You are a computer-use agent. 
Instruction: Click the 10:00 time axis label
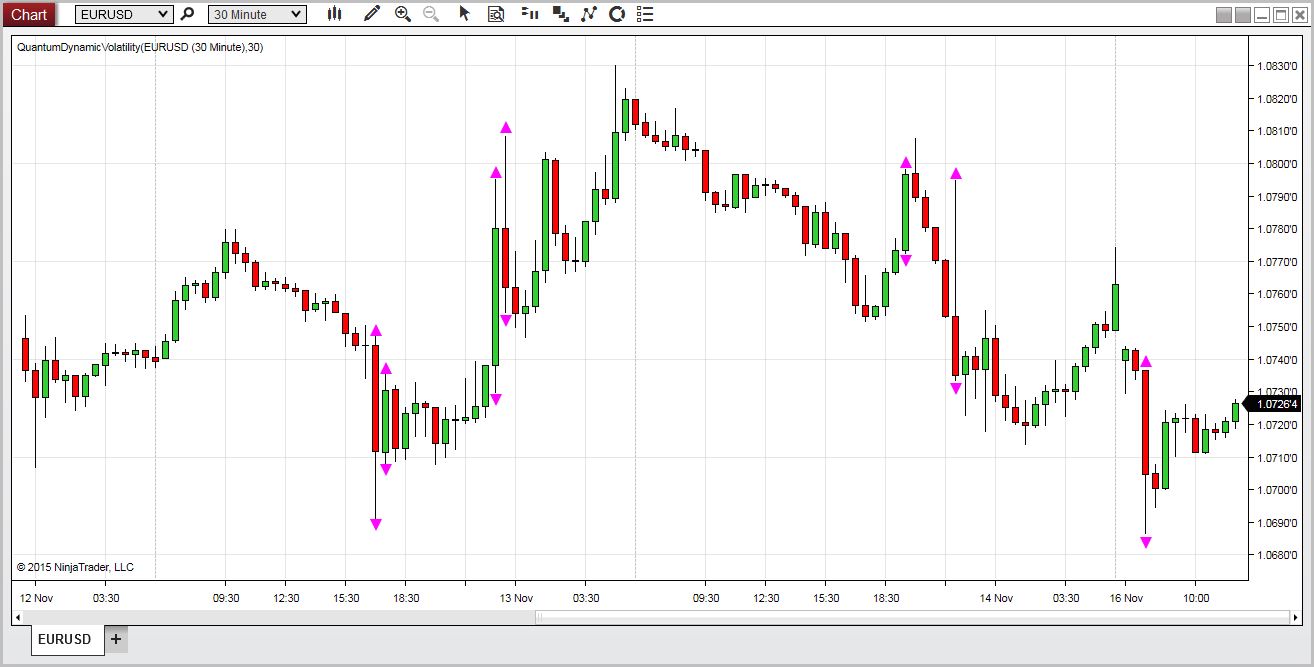click(x=1196, y=598)
